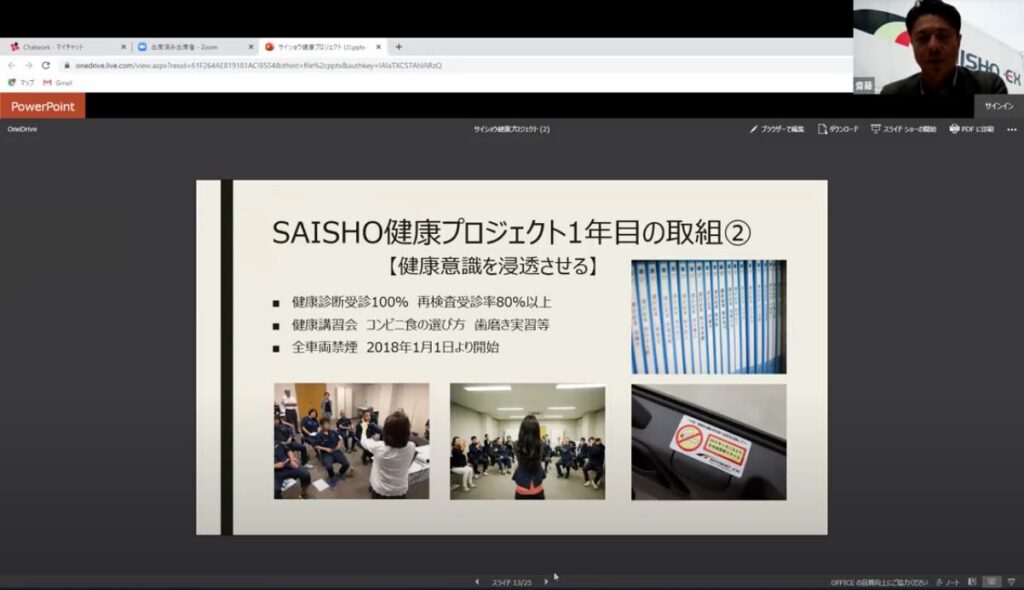The height and width of the screenshot is (590, 1024).
Task: Reload the current page
Action: pos(46,65)
